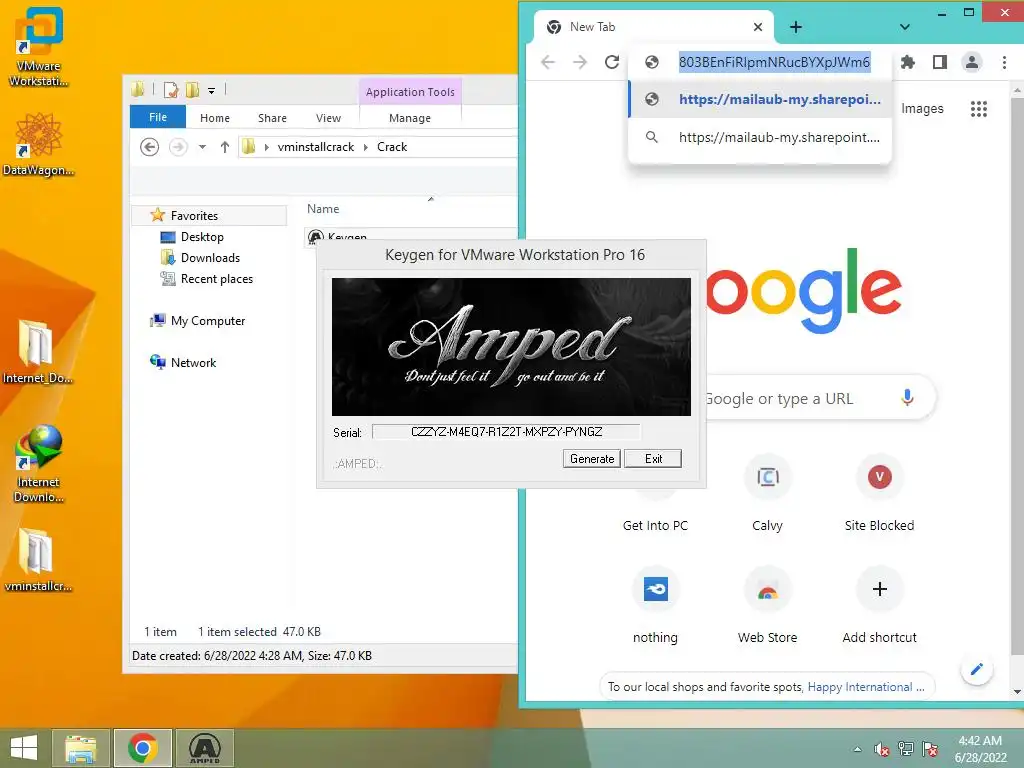Click Images link on Google page
This screenshot has height=768, width=1024.
[922, 108]
